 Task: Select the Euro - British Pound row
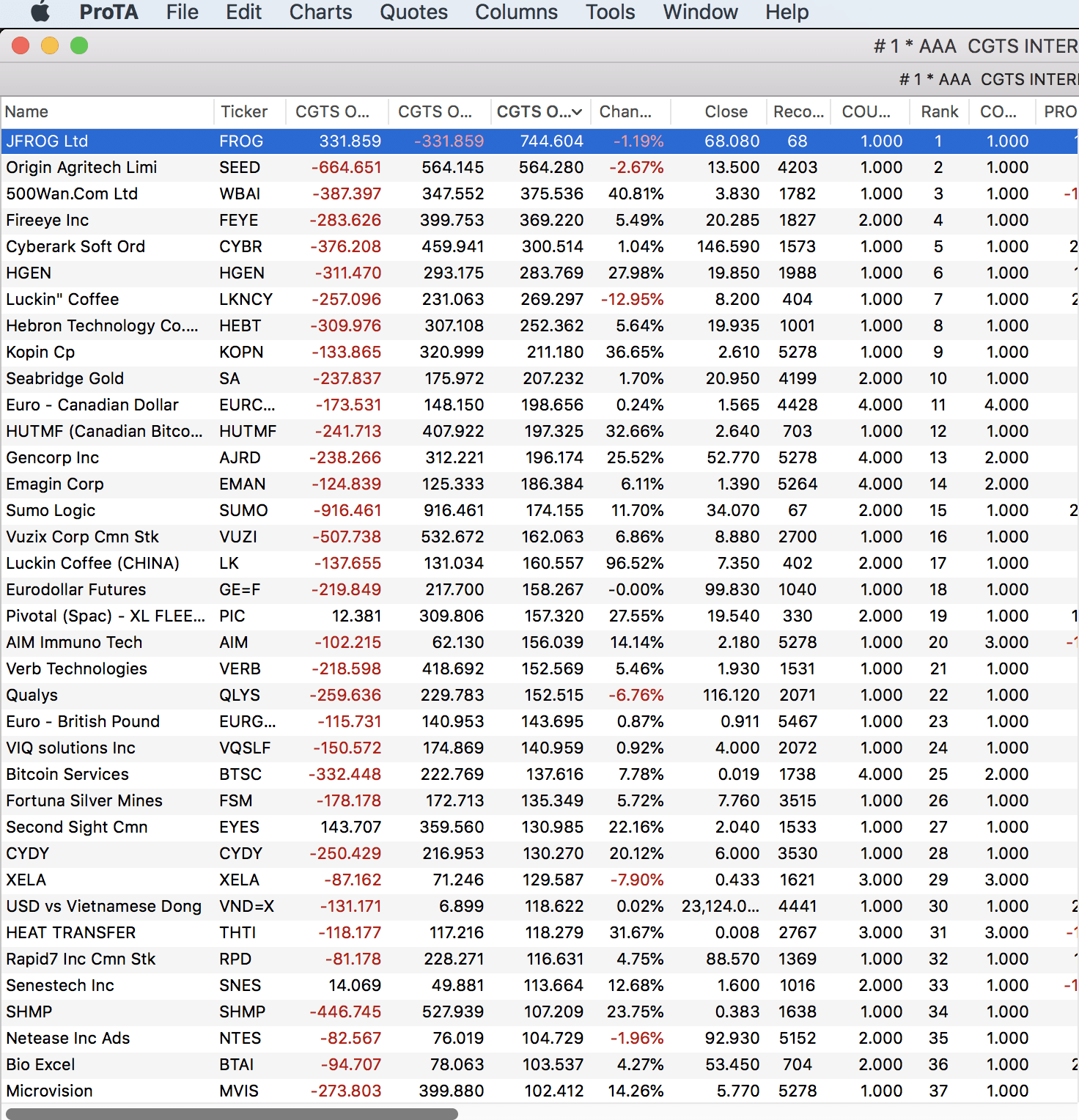(539, 721)
